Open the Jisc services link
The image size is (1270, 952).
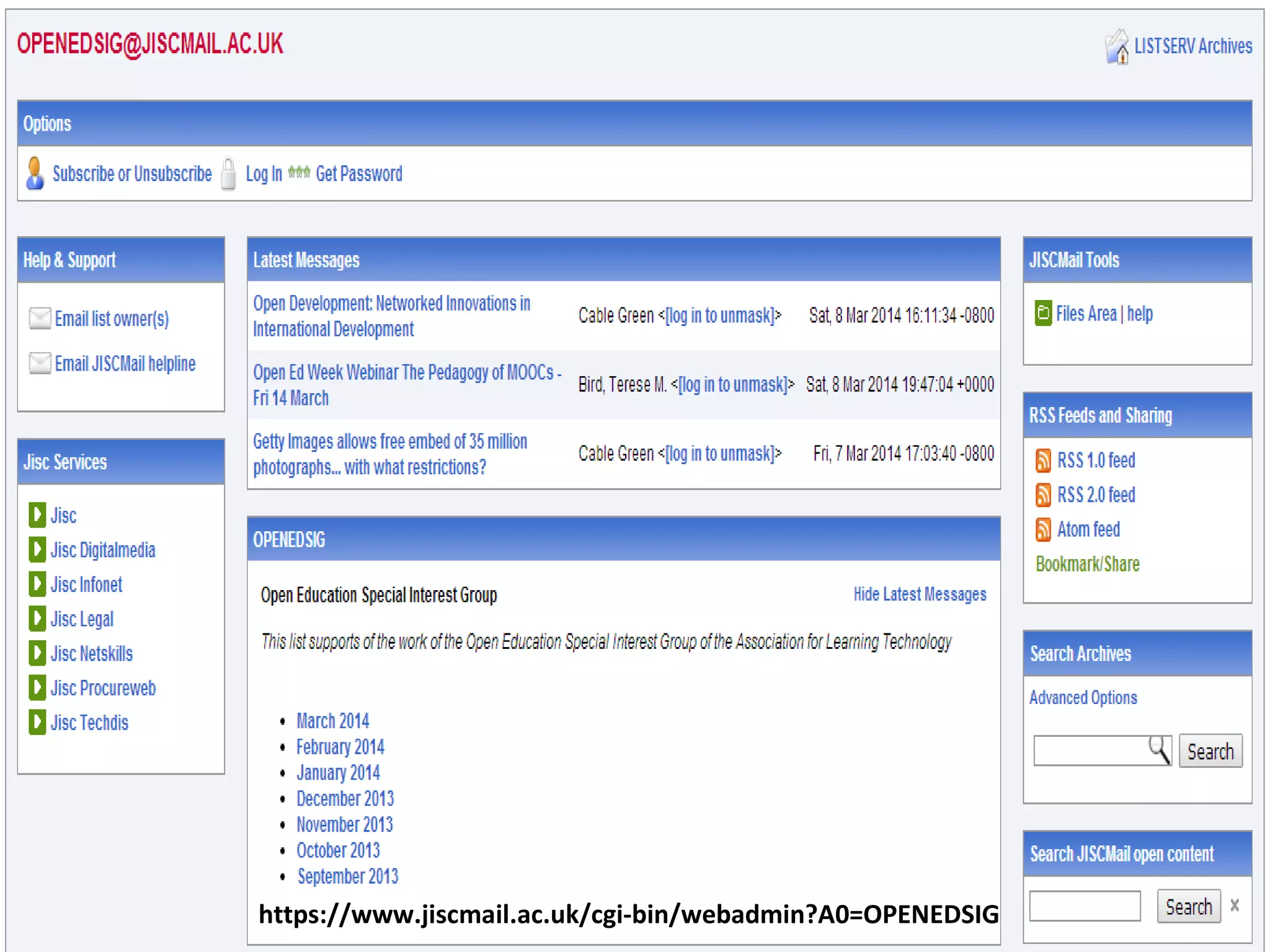(63, 516)
